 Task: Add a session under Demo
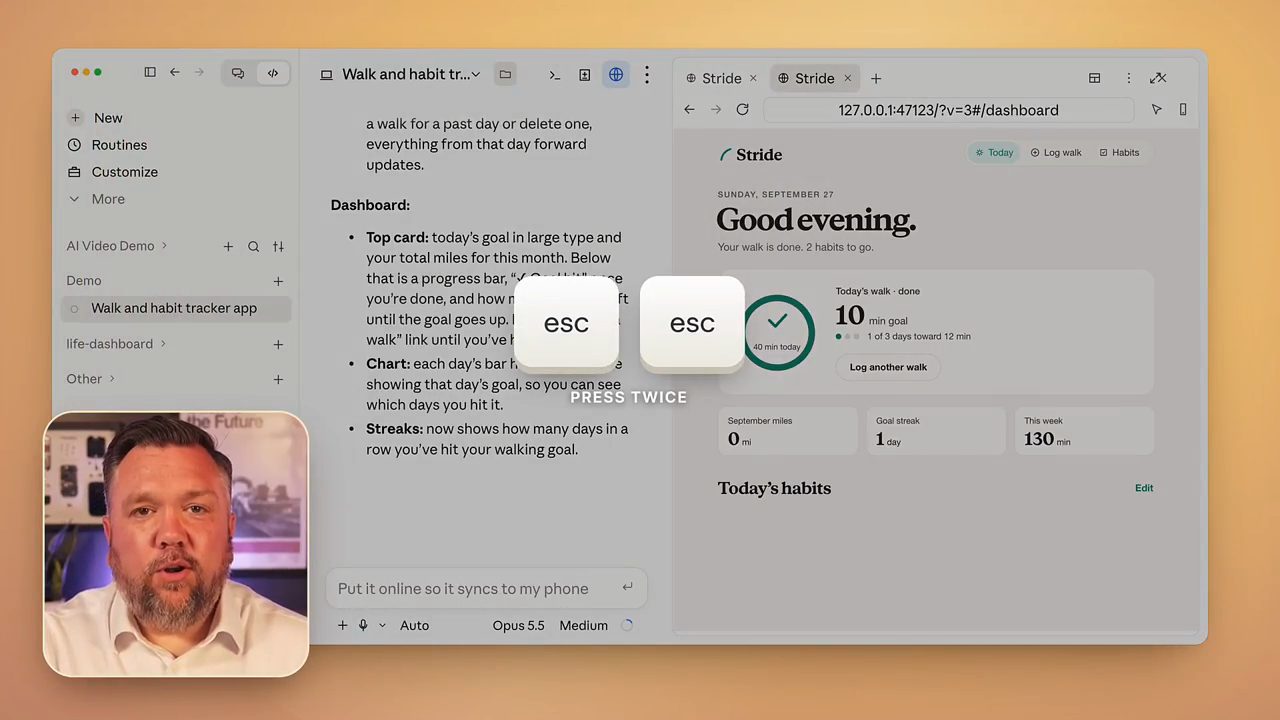[278, 281]
